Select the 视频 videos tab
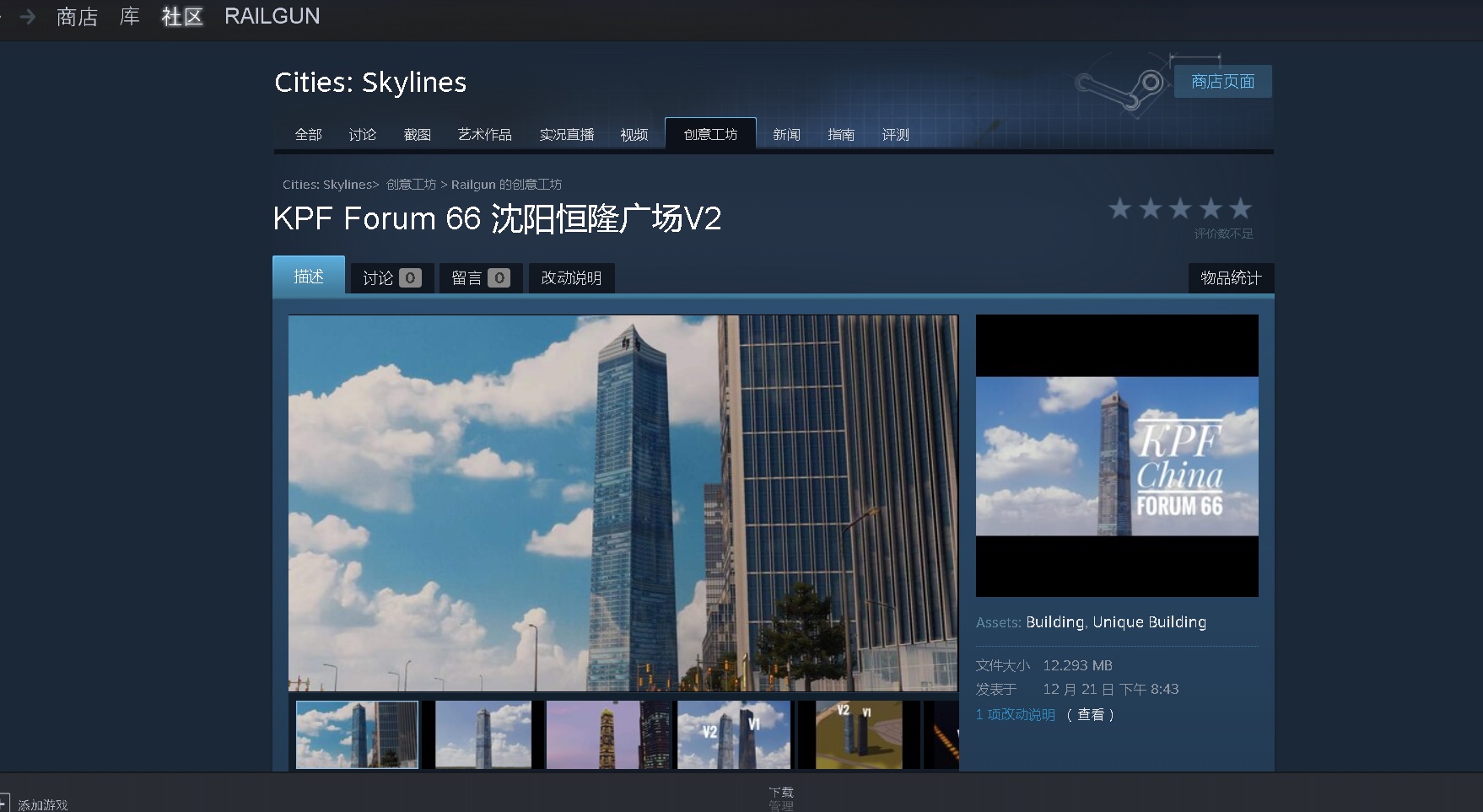The width and height of the screenshot is (1483, 812). [x=634, y=135]
